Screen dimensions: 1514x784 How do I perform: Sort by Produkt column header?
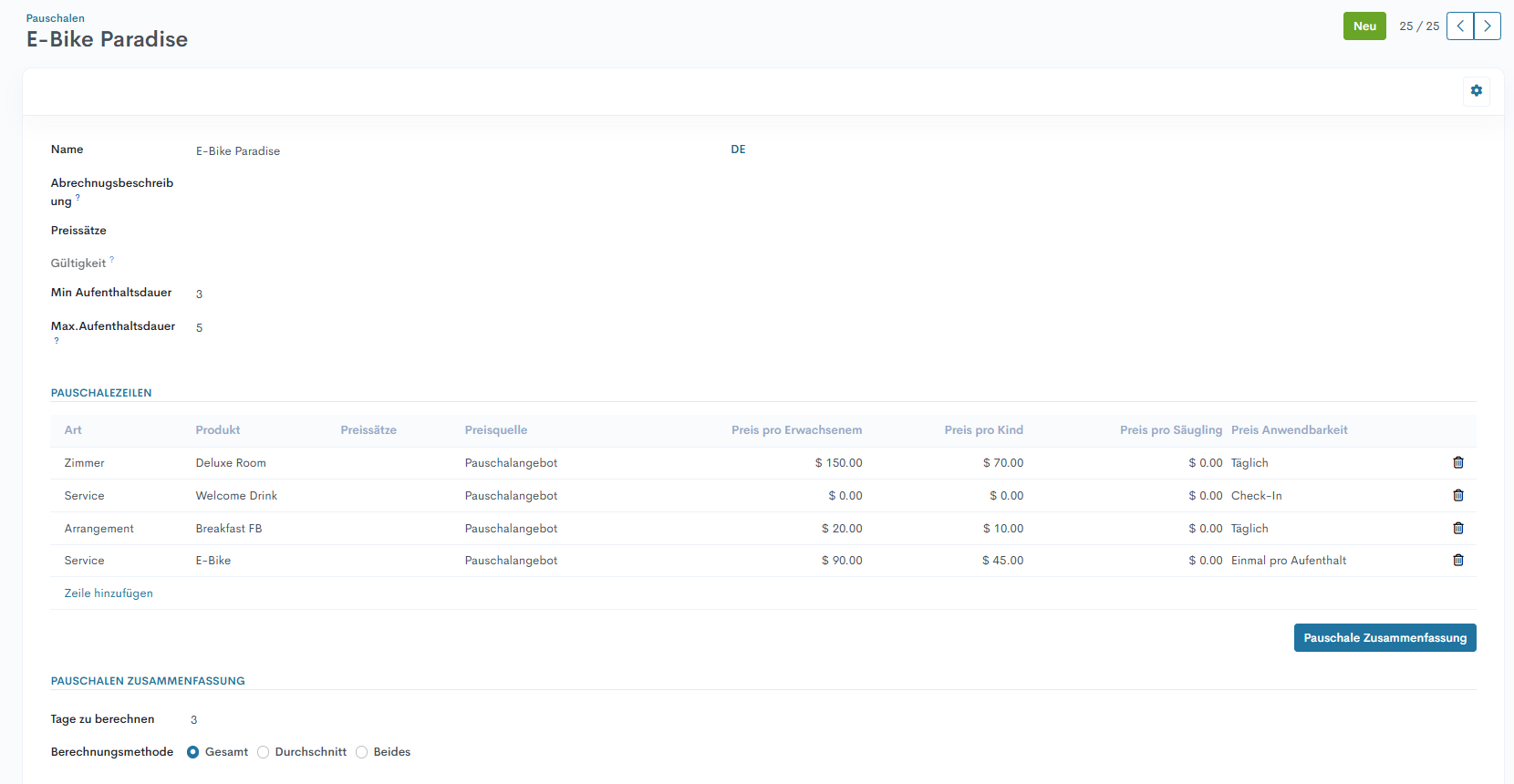218,430
